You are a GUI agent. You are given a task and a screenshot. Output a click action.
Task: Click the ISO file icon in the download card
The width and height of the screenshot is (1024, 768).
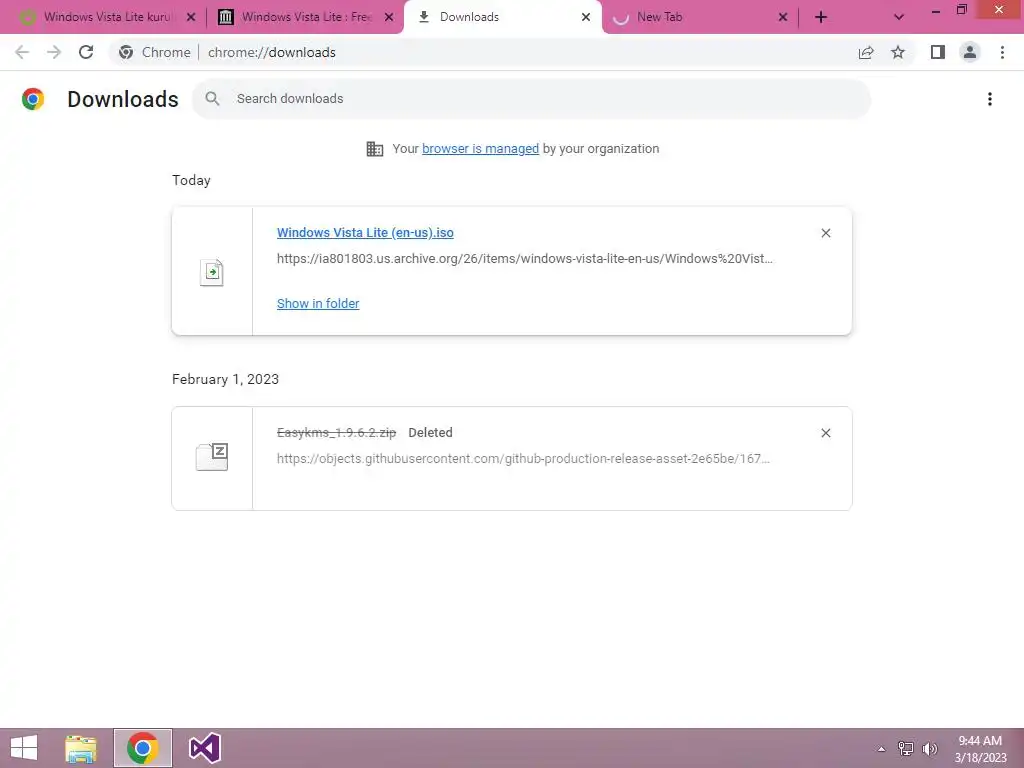(212, 272)
